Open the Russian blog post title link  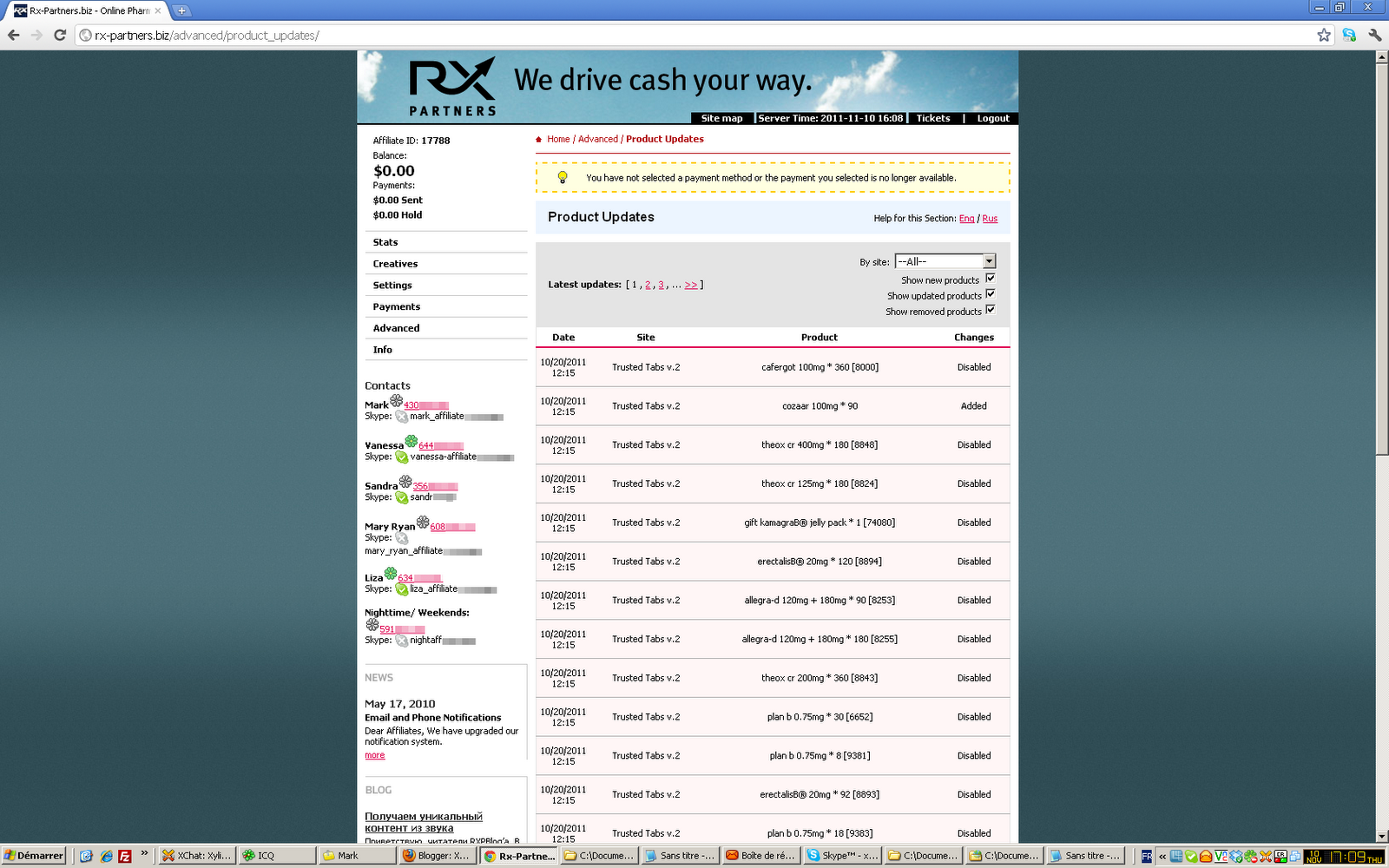(x=423, y=822)
